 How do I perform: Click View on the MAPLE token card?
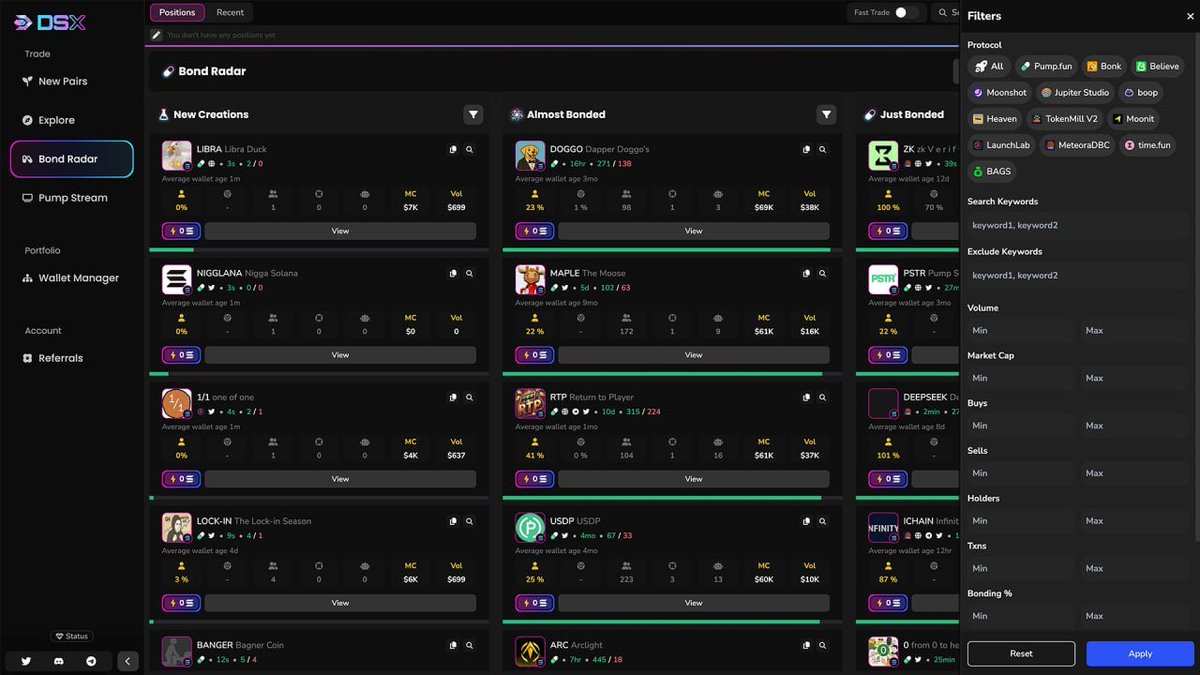point(693,354)
